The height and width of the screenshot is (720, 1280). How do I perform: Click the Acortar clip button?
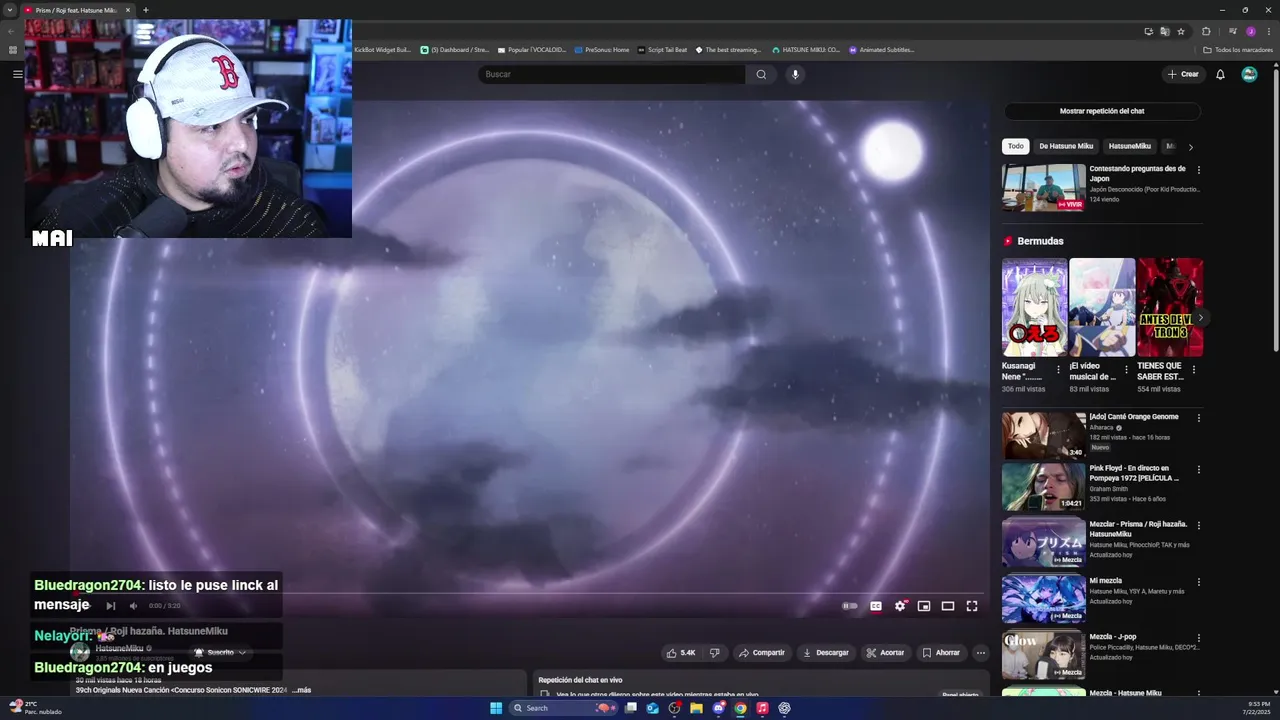click(885, 653)
